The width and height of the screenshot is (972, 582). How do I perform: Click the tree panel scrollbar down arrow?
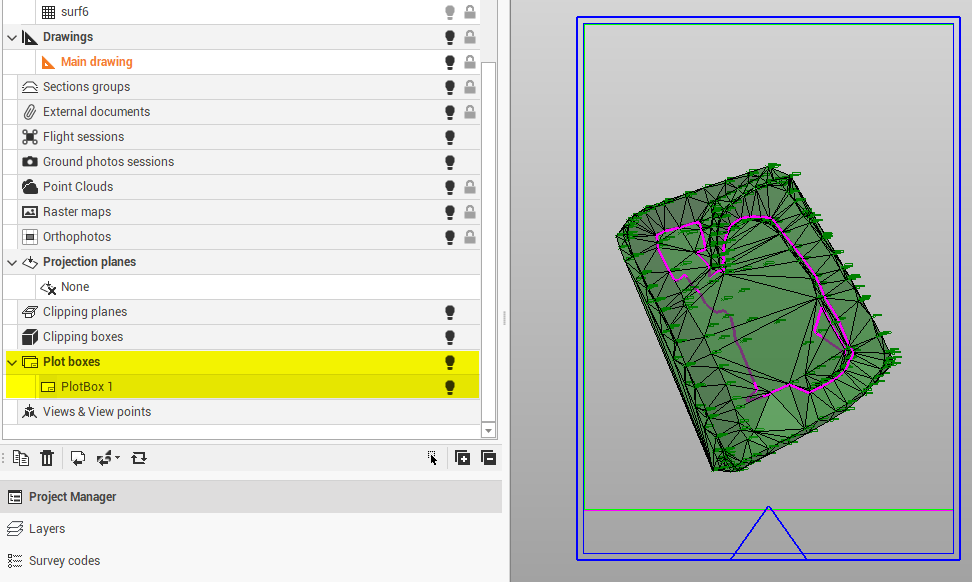(488, 430)
